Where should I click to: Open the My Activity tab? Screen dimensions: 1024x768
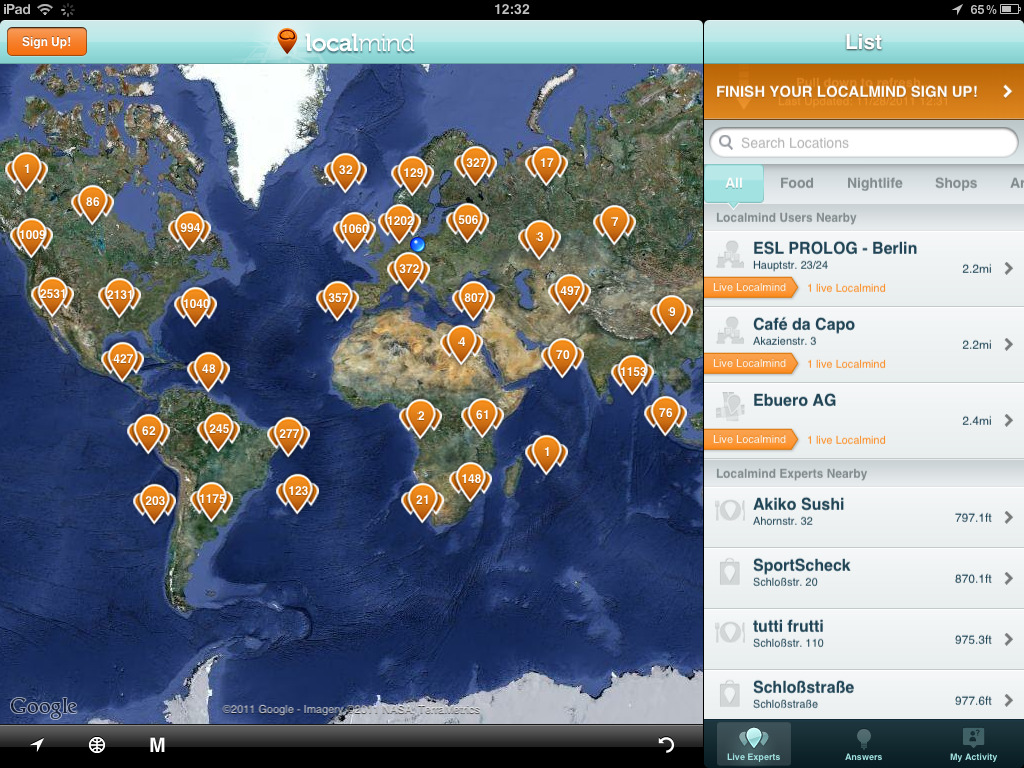[973, 744]
